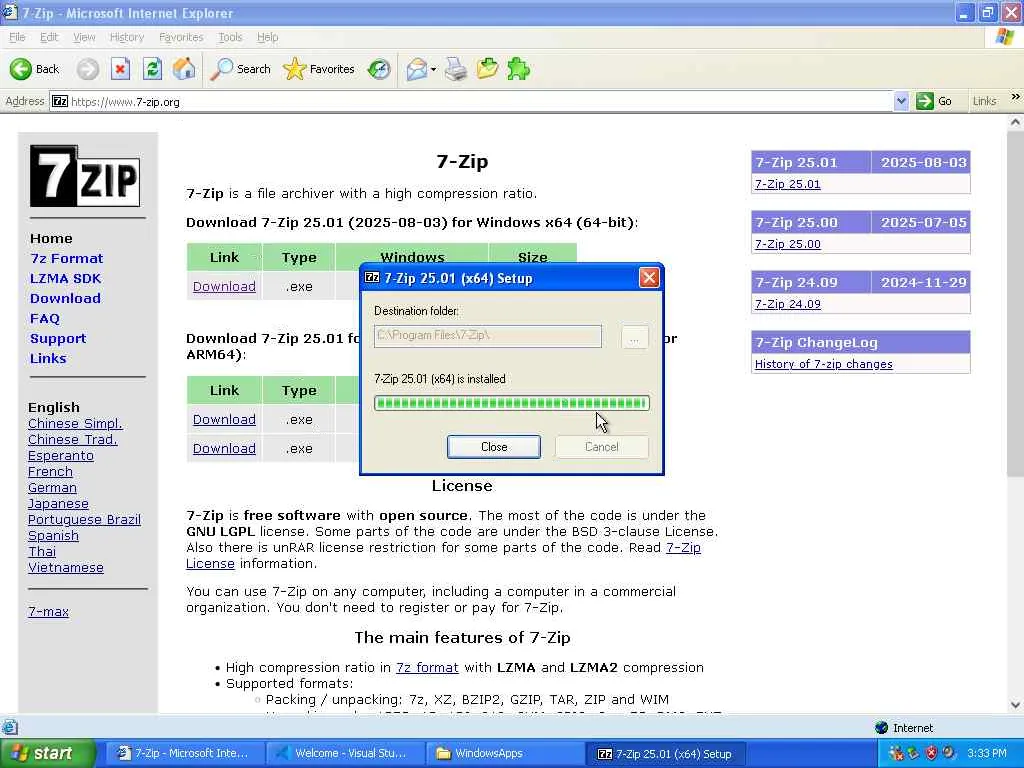Screen dimensions: 1024x768
Task: Click the Mail envelope icon
Action: (416, 69)
